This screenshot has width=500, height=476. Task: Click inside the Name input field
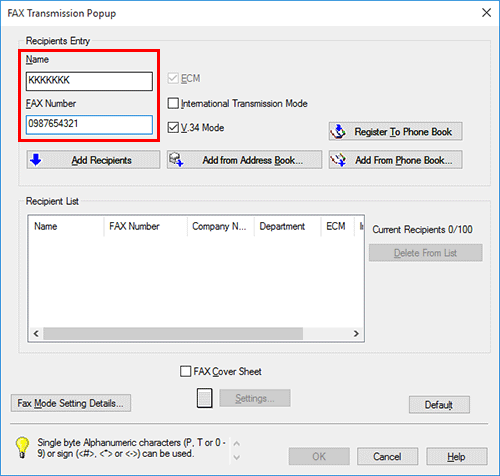(89, 81)
